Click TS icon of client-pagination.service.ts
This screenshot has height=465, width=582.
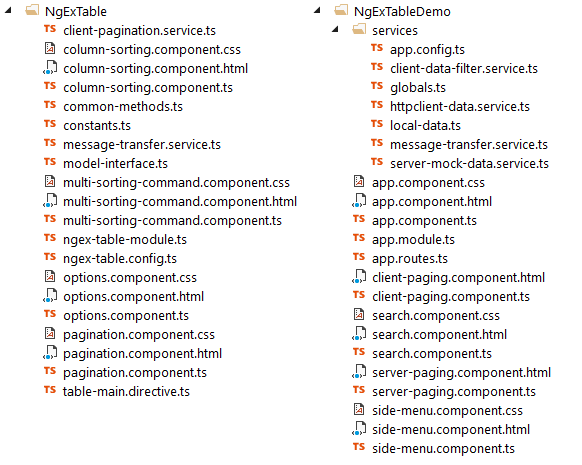click(x=50, y=29)
